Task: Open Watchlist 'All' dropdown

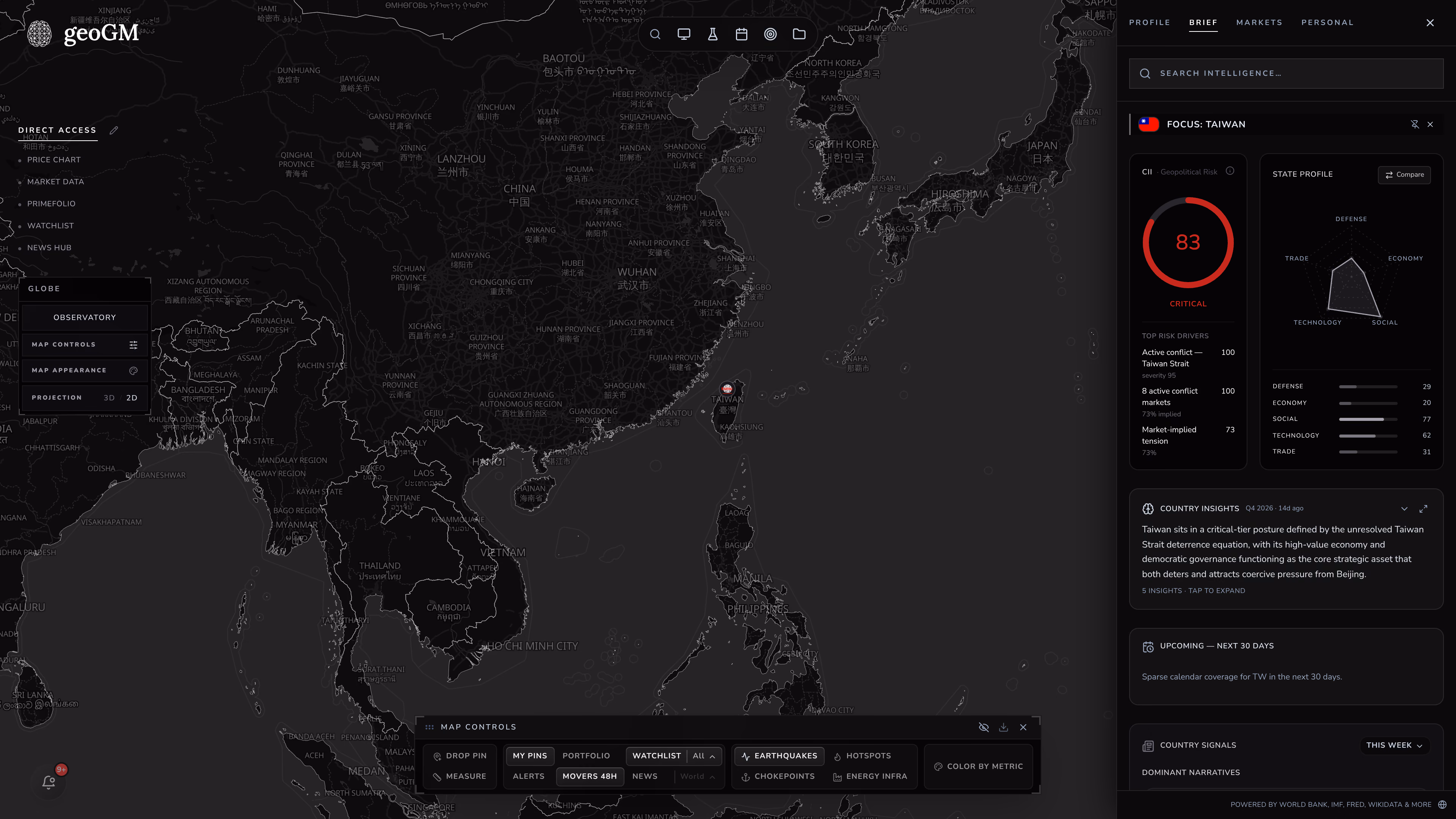Action: 704,756
